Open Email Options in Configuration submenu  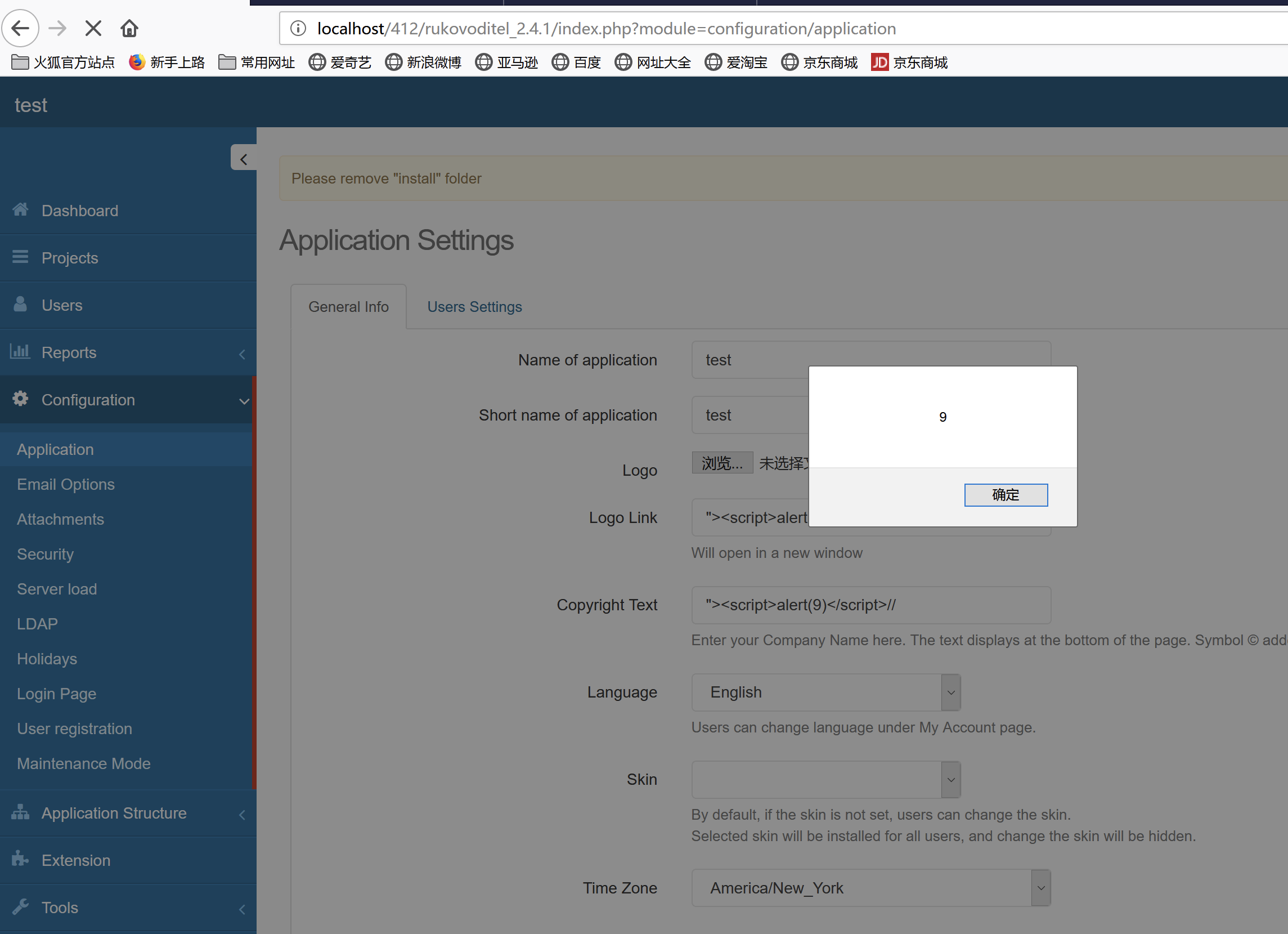point(66,484)
